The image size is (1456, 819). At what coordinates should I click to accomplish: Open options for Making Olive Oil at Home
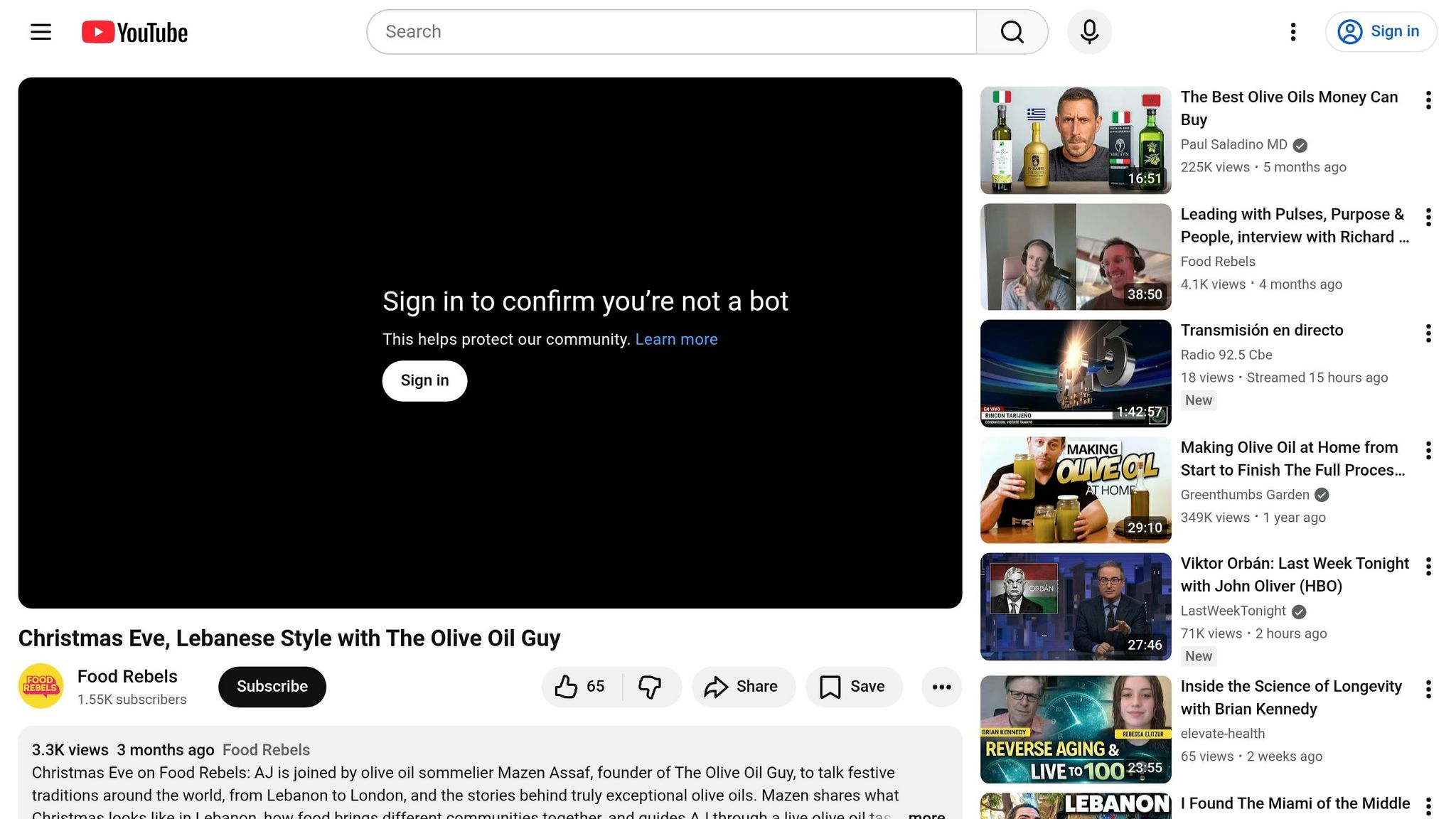[1428, 450]
